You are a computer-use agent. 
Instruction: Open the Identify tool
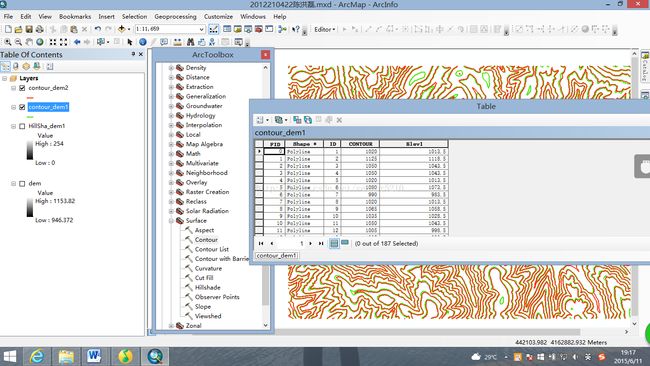pos(143,42)
